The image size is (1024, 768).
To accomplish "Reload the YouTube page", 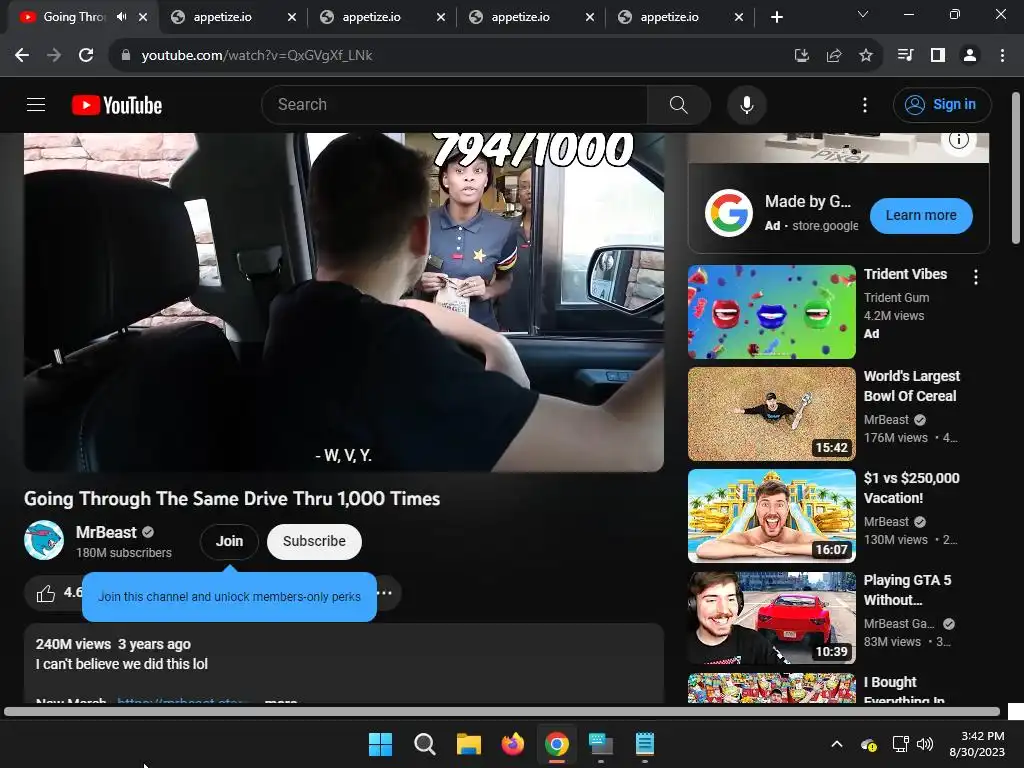I will coord(86,56).
